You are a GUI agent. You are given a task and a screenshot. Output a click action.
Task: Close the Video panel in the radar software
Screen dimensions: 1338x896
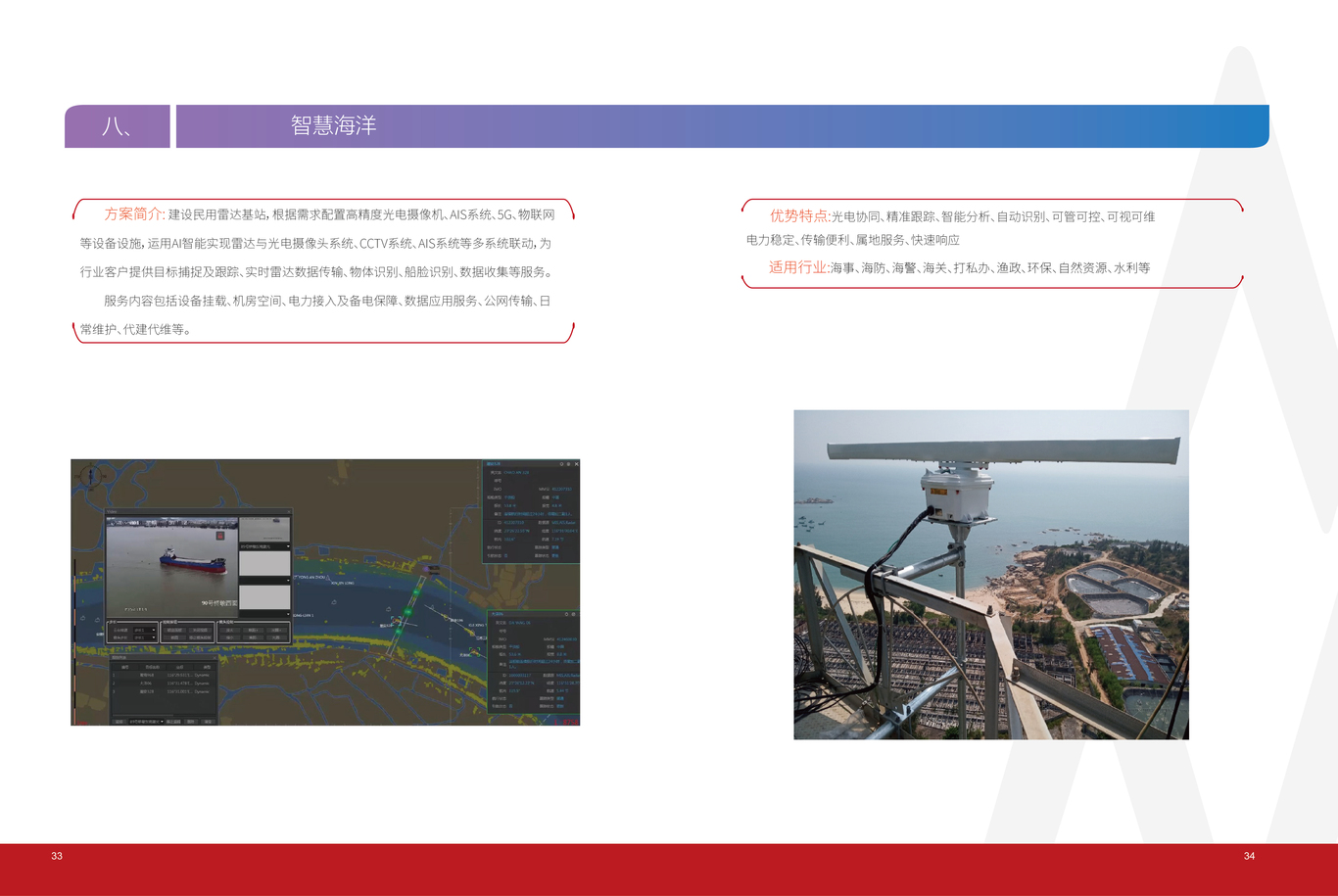coord(289,512)
